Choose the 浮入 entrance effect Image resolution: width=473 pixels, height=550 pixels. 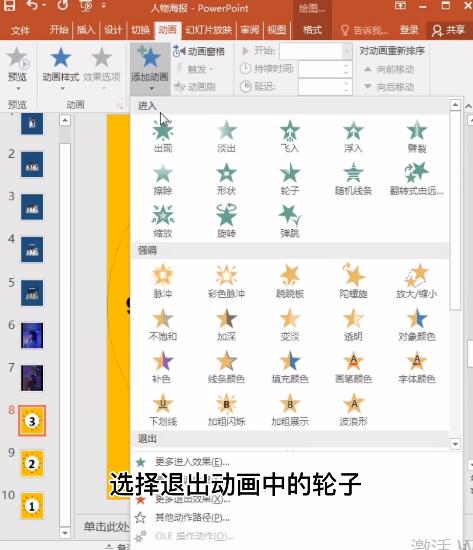[353, 136]
